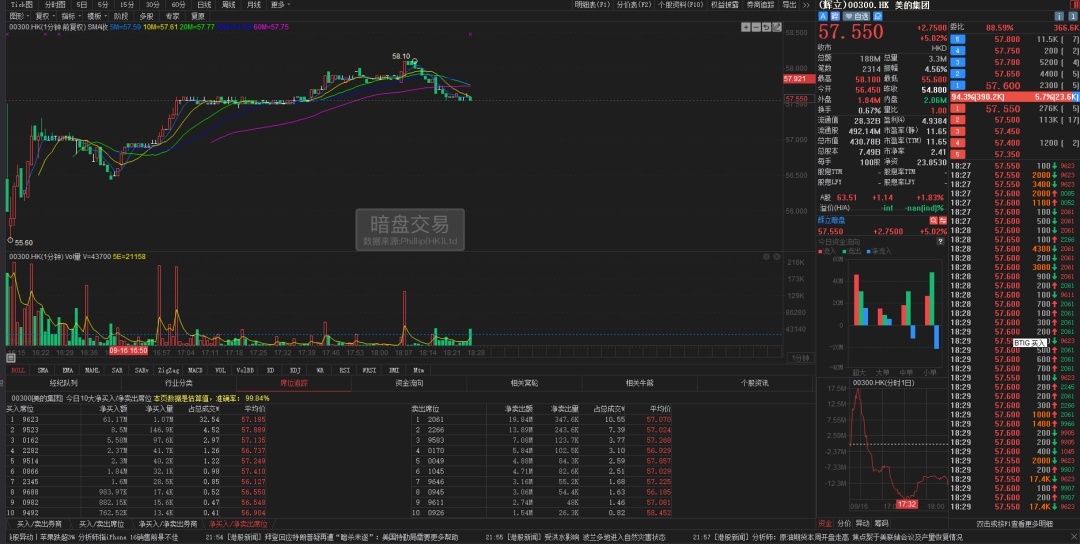The image size is (1080, 544).
Task: Click the '1' level icon above order book
Action: pos(1073,17)
